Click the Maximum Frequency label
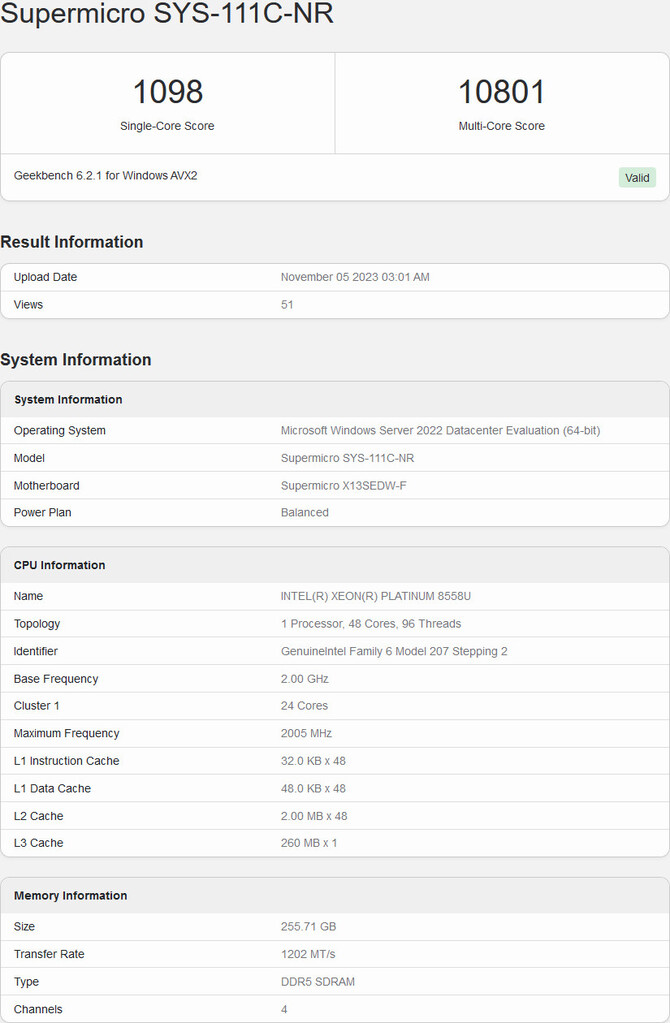 tap(67, 733)
